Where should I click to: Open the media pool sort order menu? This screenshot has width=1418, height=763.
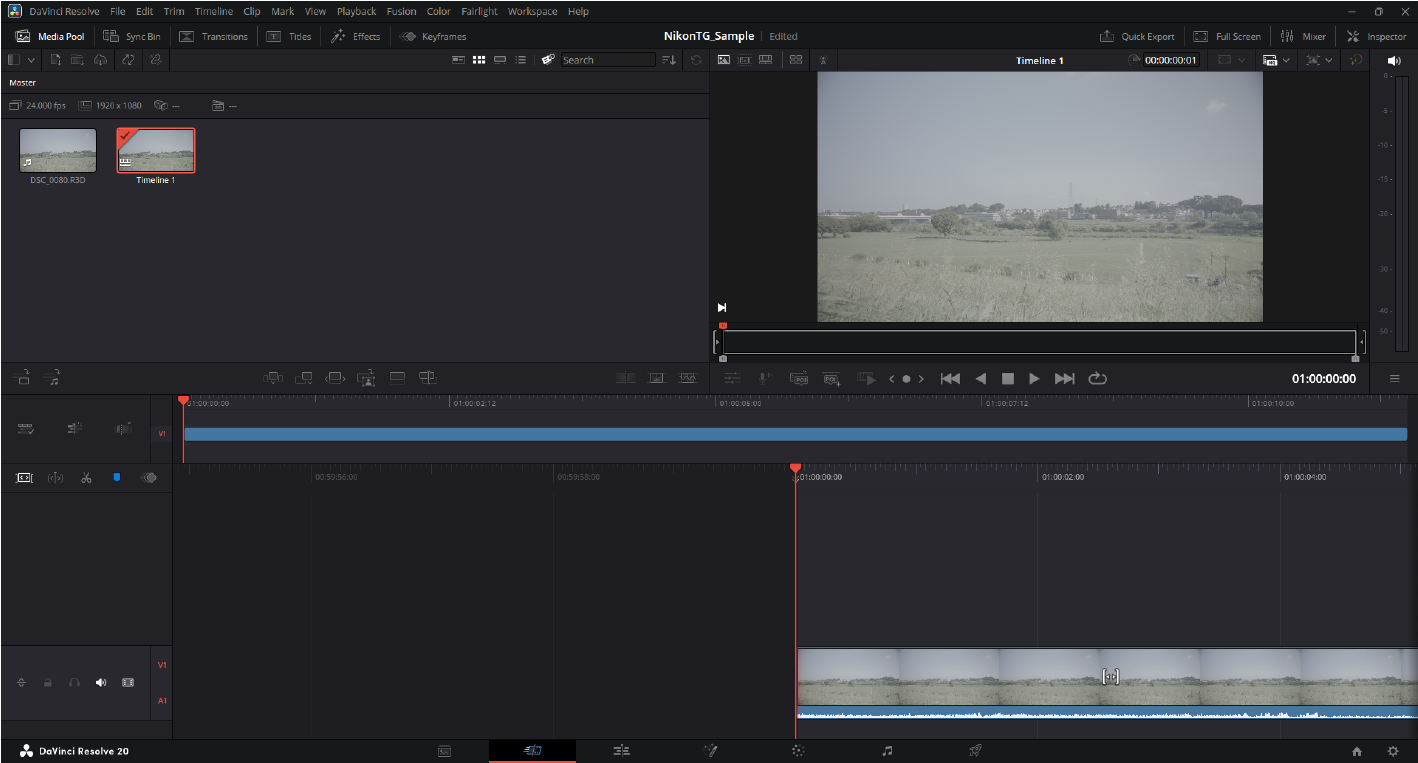click(669, 60)
